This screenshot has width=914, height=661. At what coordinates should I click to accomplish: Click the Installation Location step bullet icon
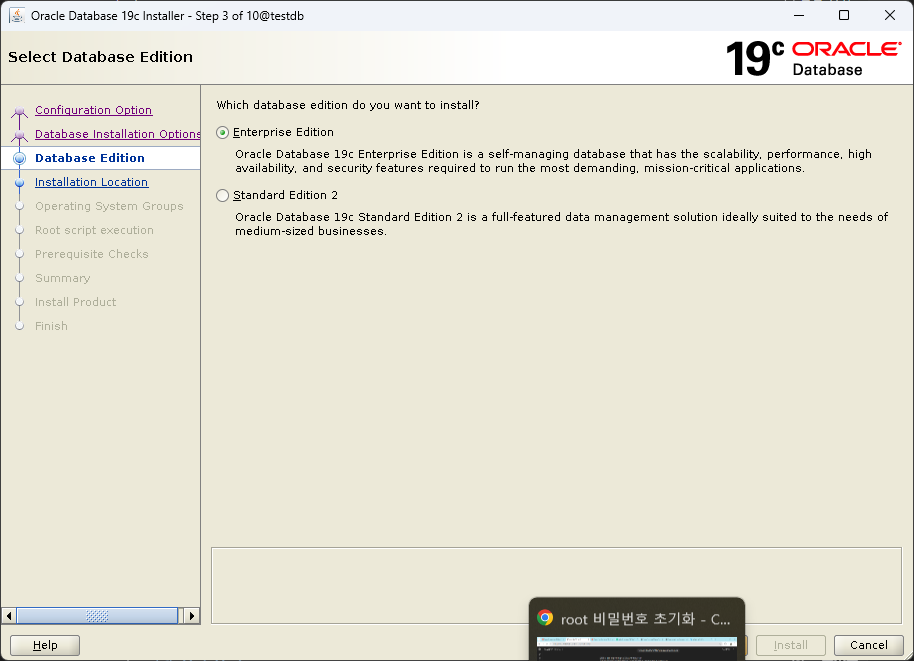tap(19, 182)
